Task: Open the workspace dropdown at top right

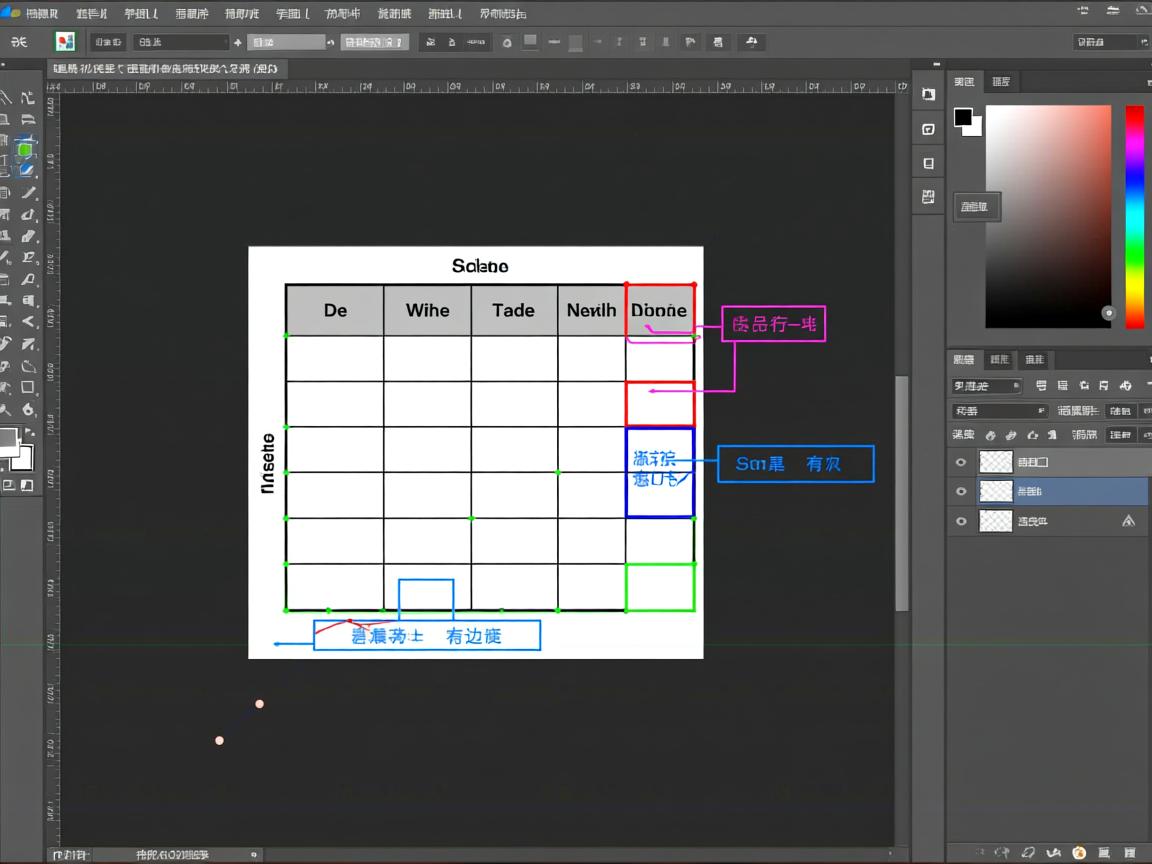Action: [x=1106, y=42]
